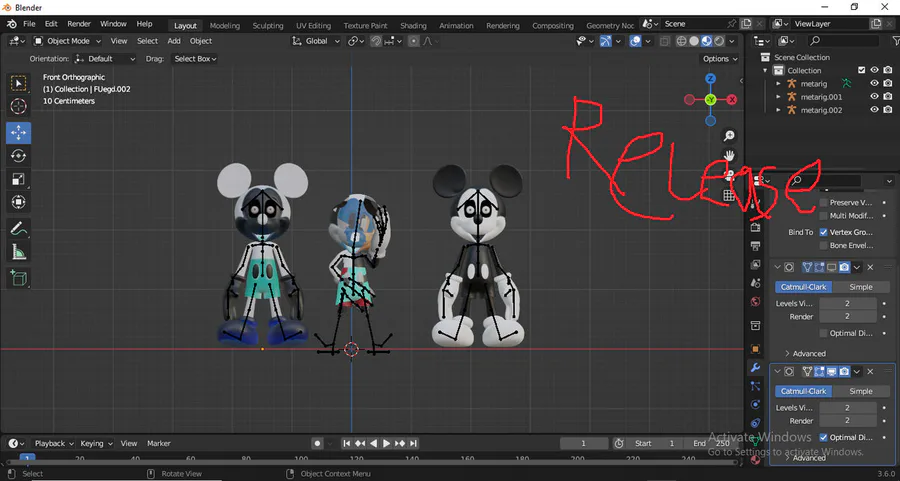Image resolution: width=900 pixels, height=481 pixels.
Task: Switch to solid viewport shading
Action: (694, 41)
